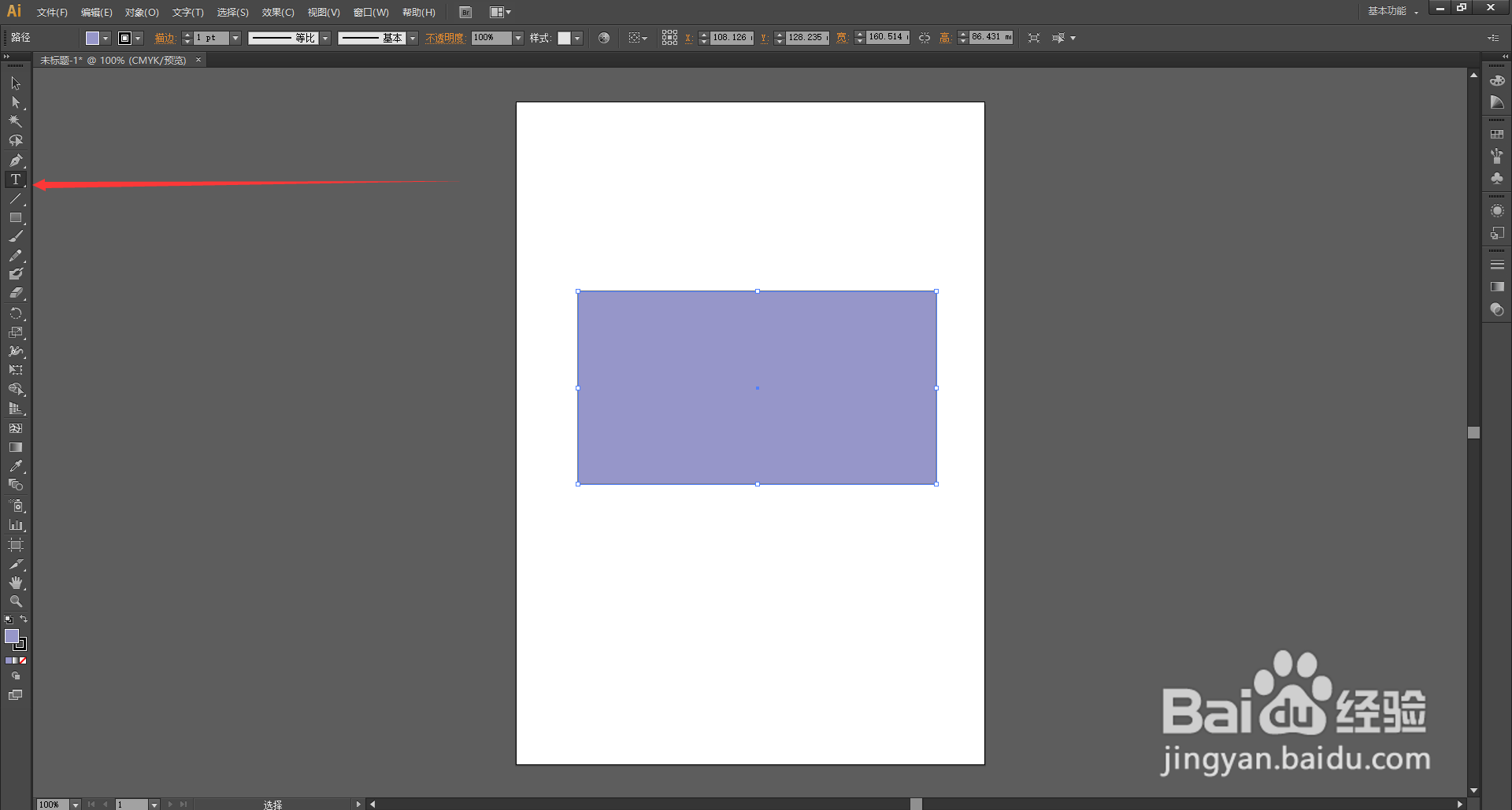Click the recolor artwork wheel icon
Viewport: 1512px width, 810px height.
click(x=604, y=38)
